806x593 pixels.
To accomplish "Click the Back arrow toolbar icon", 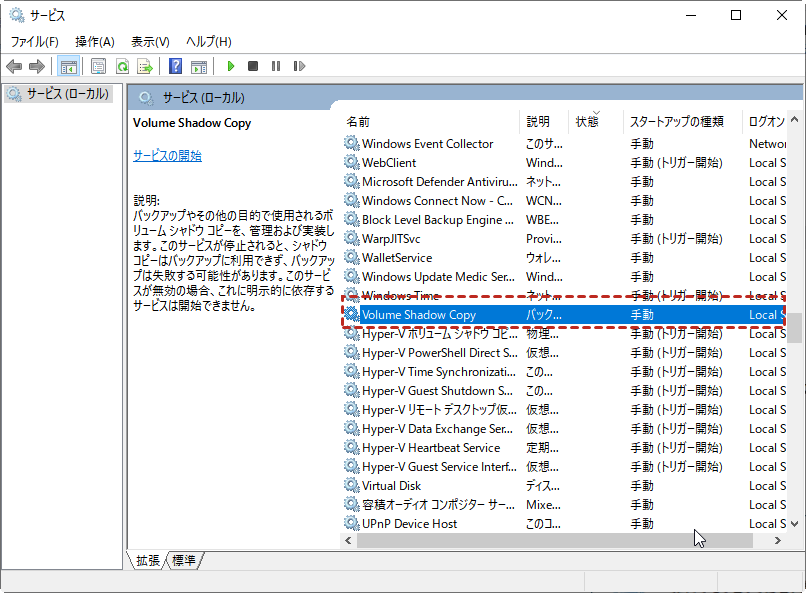I will click(14, 66).
